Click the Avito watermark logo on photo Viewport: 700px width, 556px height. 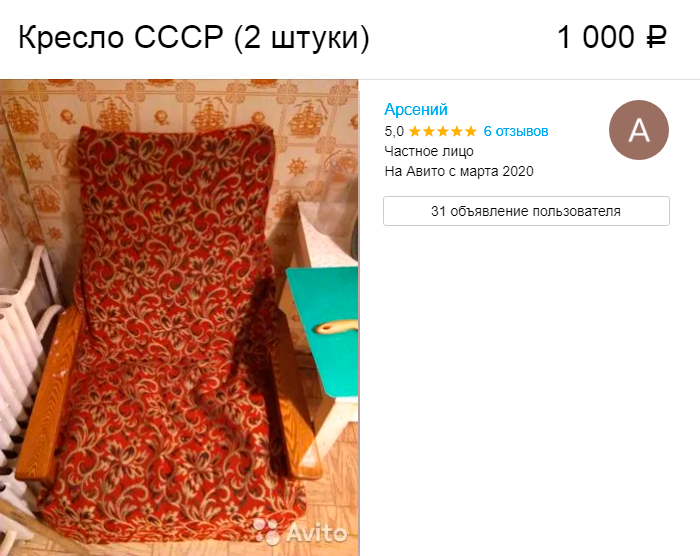point(300,531)
